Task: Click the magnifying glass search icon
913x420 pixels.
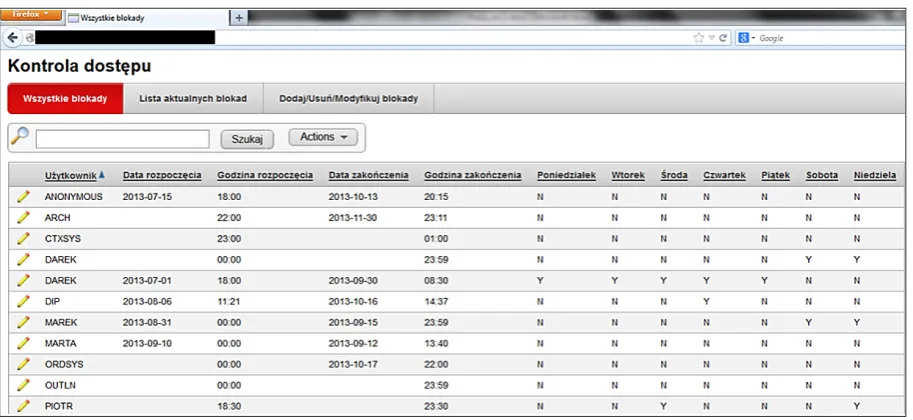Action: (20, 136)
